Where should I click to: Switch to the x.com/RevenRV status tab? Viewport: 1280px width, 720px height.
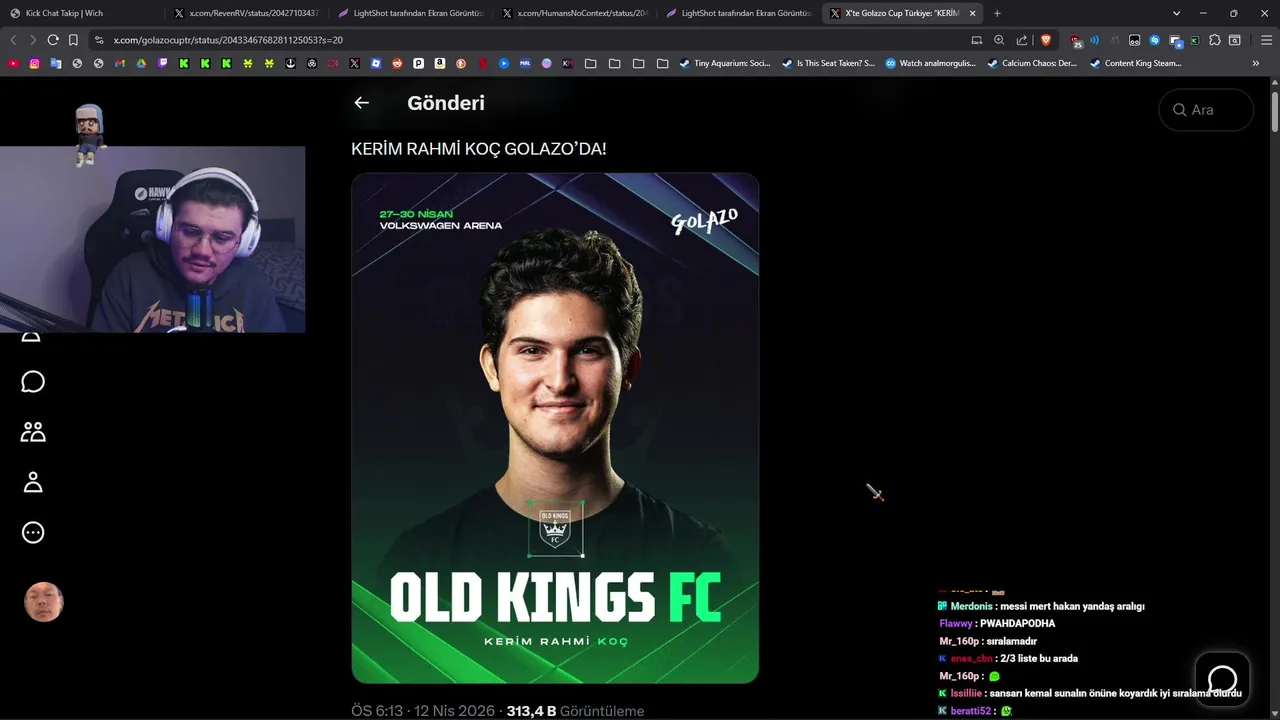click(x=246, y=13)
